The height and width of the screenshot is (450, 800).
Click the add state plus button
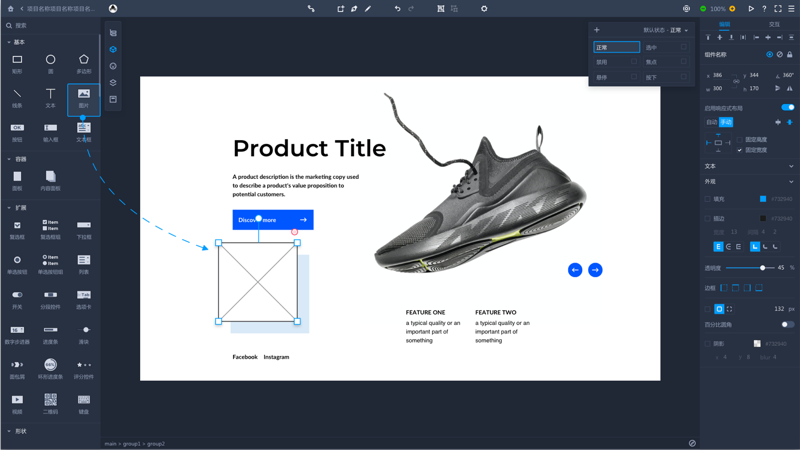596,30
